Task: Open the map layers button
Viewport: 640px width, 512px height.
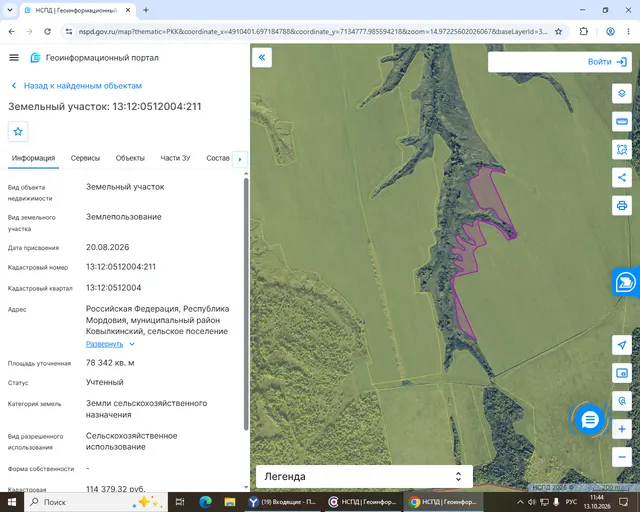Action: 622,93
